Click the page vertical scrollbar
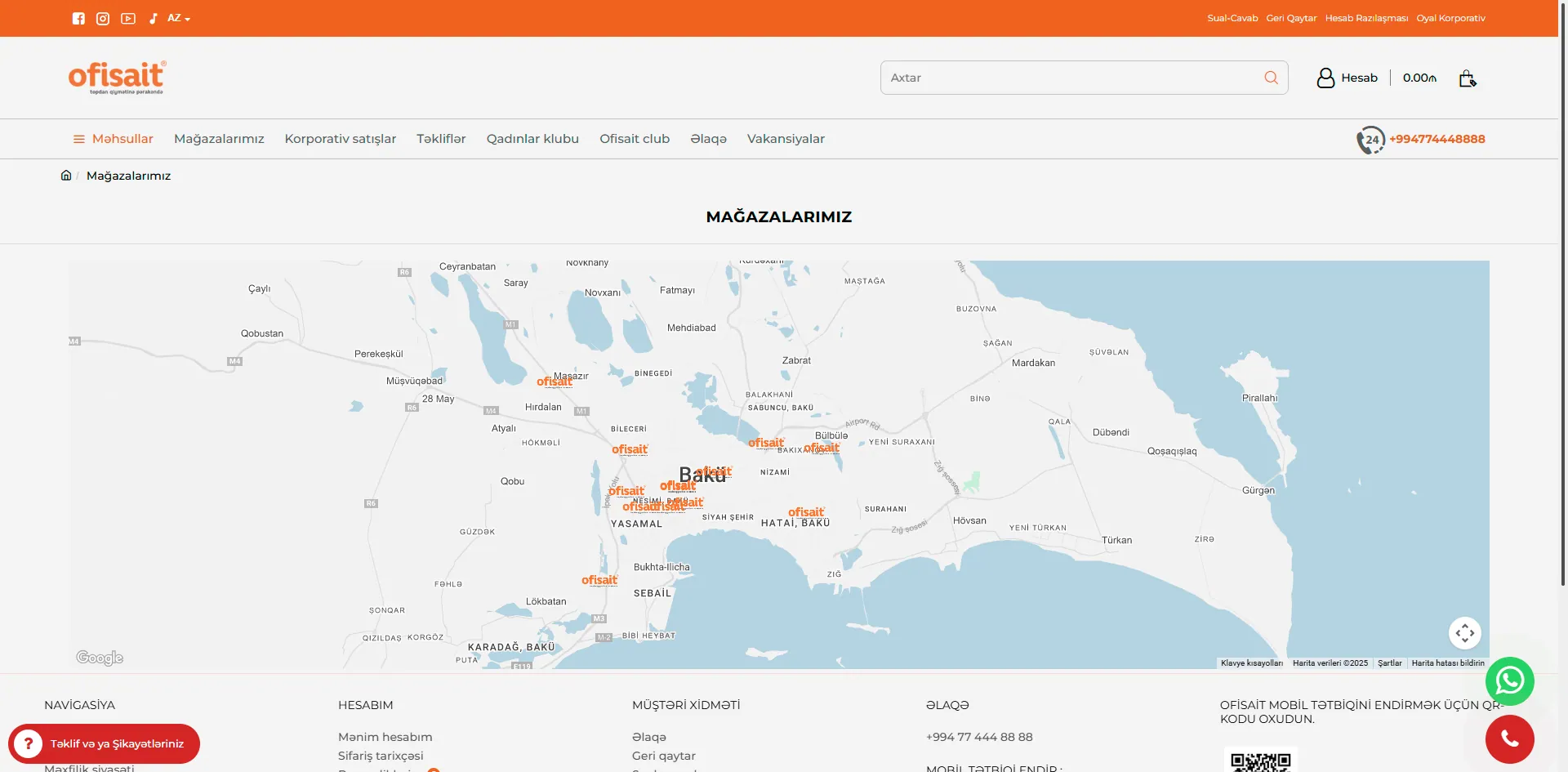 click(x=1563, y=294)
